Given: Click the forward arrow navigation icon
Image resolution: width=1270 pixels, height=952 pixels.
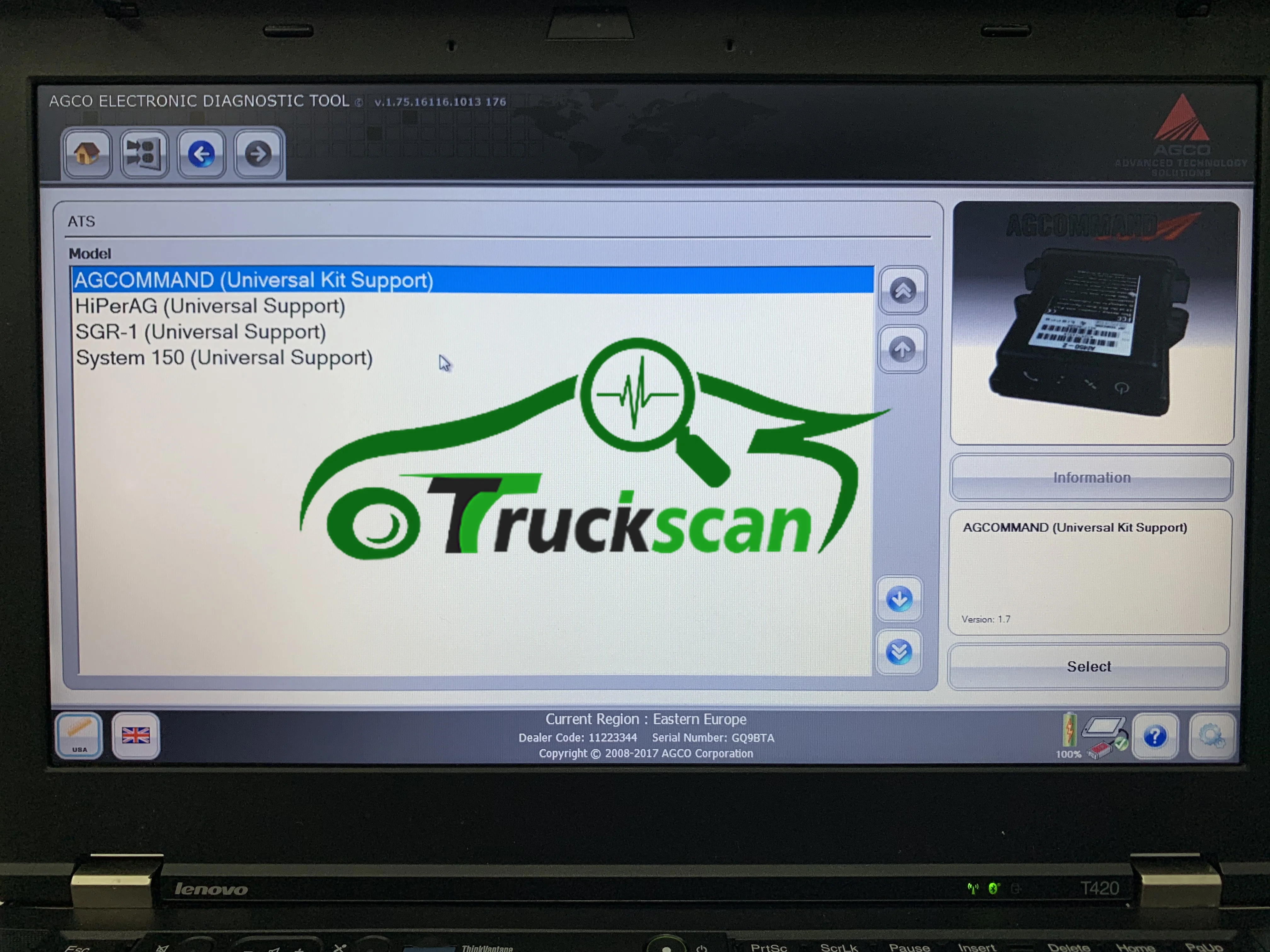Looking at the screenshot, I should [x=258, y=154].
